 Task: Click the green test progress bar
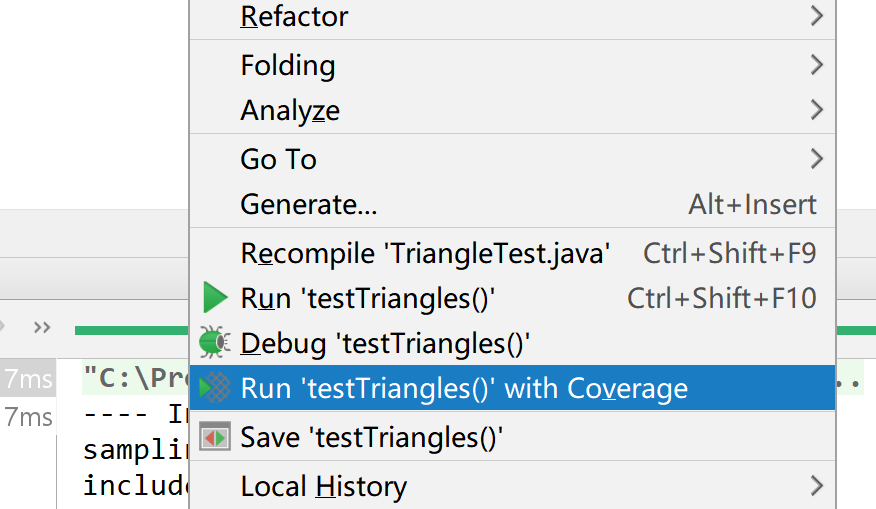130,329
